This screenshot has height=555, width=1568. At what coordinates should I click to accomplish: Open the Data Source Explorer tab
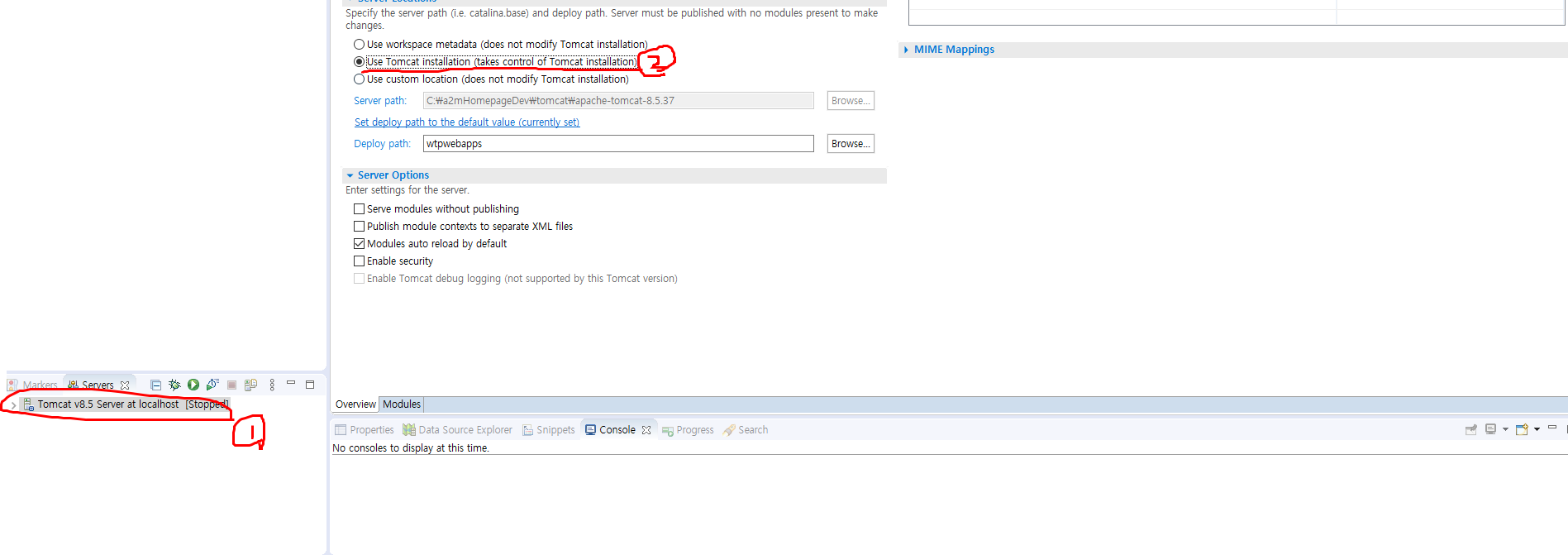(x=457, y=430)
